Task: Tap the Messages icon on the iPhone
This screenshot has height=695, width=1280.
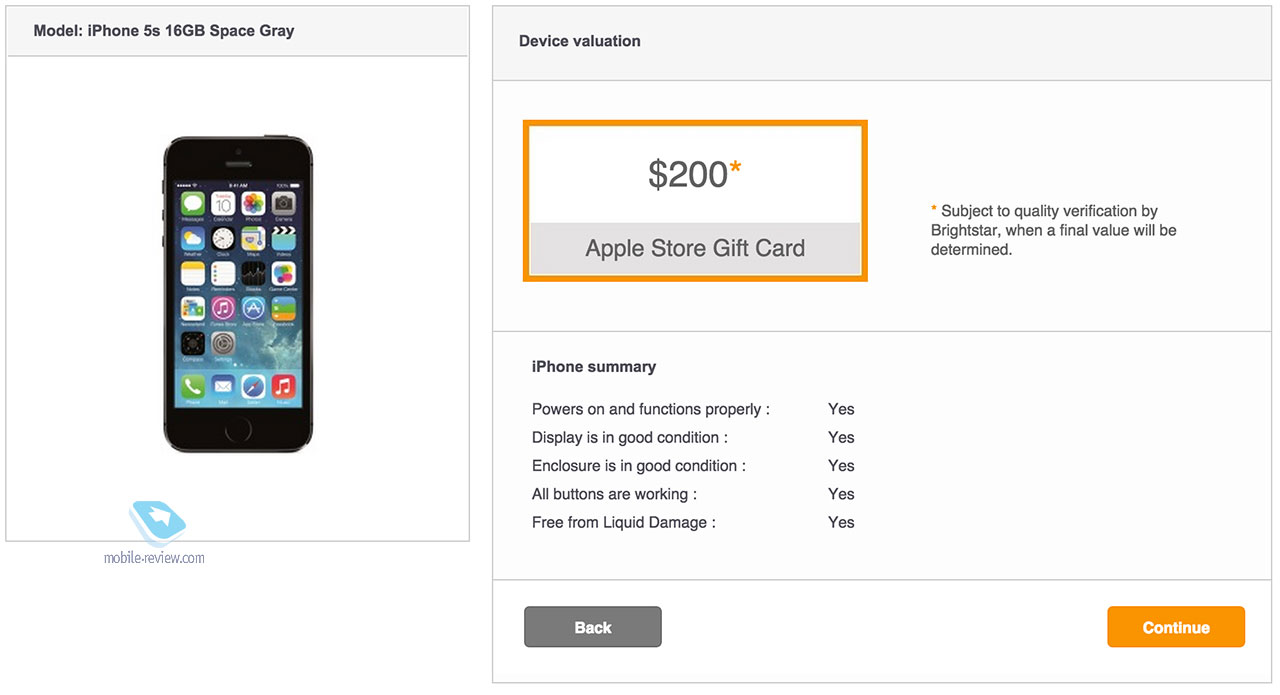Action: click(192, 204)
